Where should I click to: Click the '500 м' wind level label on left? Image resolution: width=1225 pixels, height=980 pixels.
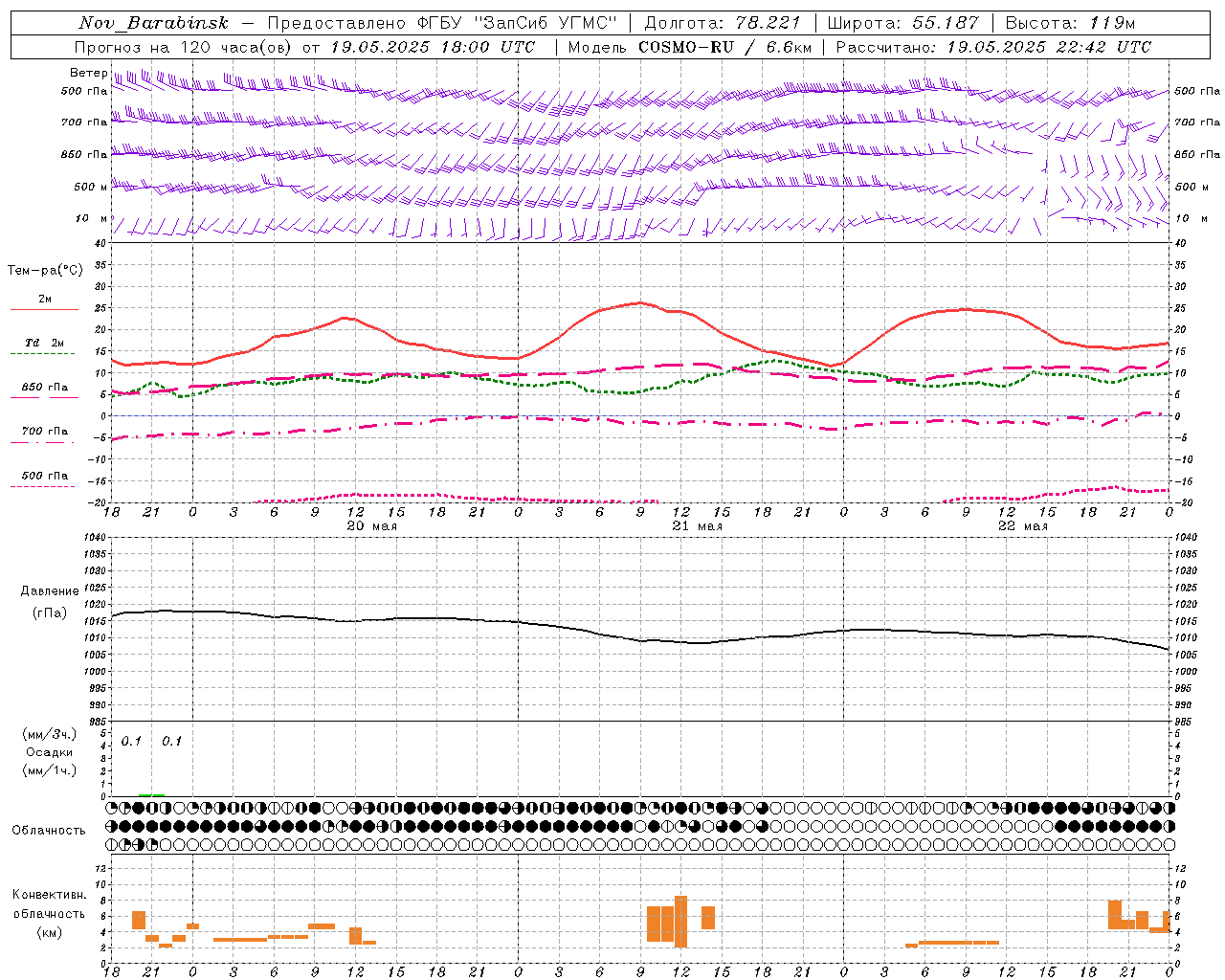pyautogui.click(x=91, y=187)
